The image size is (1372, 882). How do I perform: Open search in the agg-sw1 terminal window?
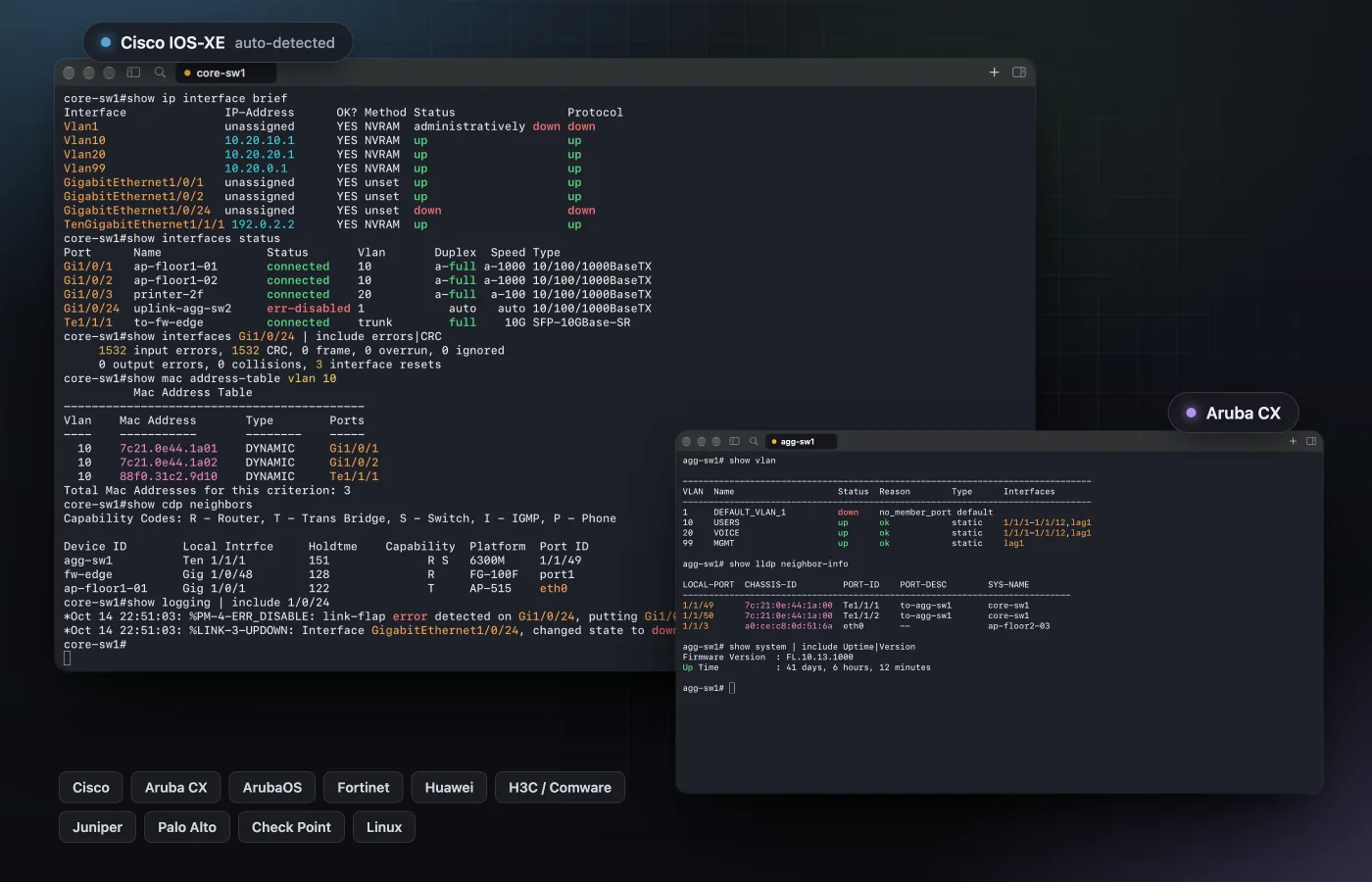coord(754,442)
